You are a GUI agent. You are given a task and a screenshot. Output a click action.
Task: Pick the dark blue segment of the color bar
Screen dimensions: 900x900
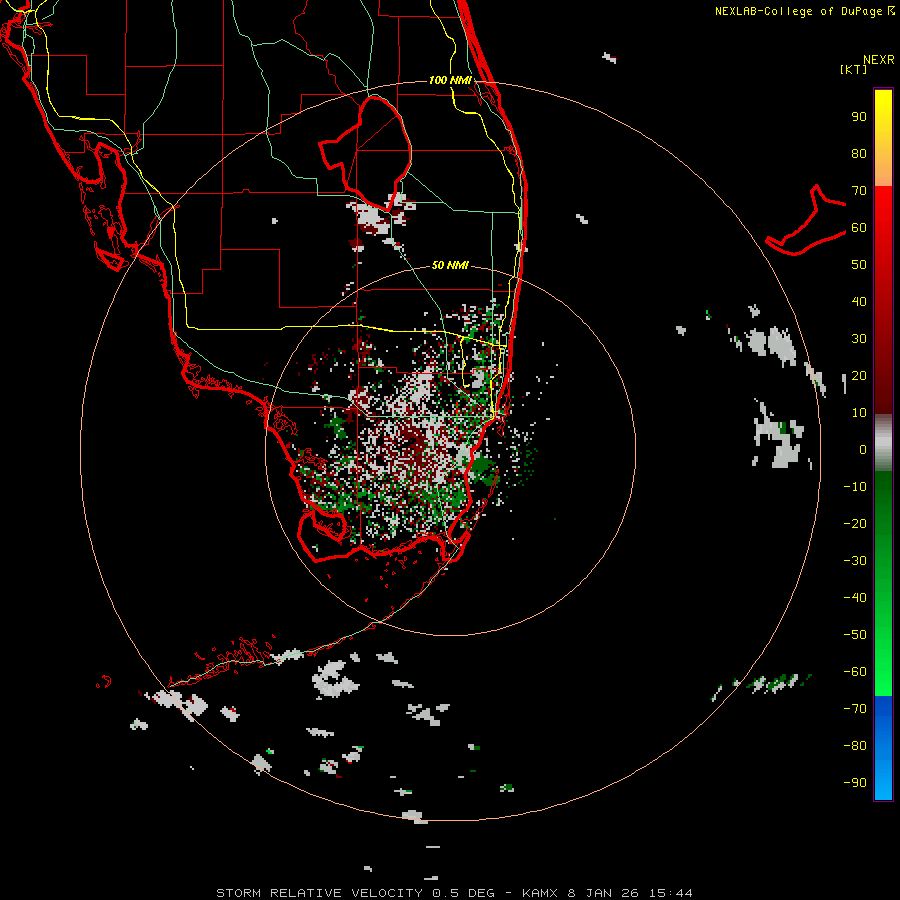883,707
